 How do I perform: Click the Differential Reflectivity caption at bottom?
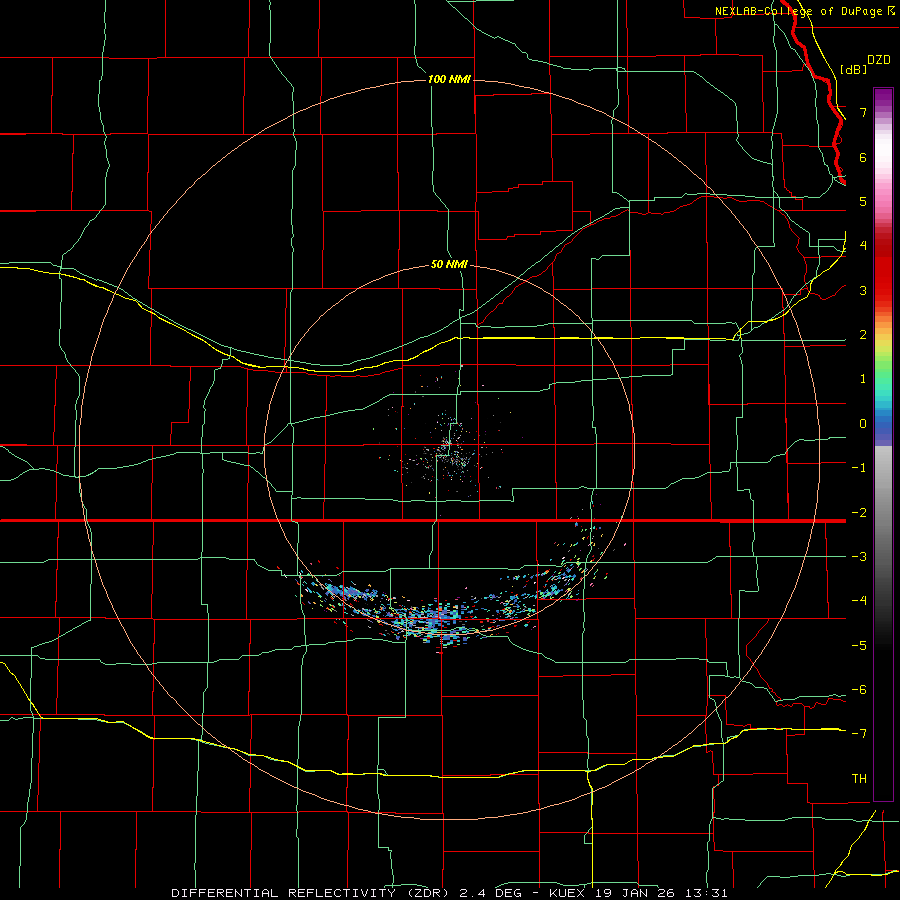point(449,893)
